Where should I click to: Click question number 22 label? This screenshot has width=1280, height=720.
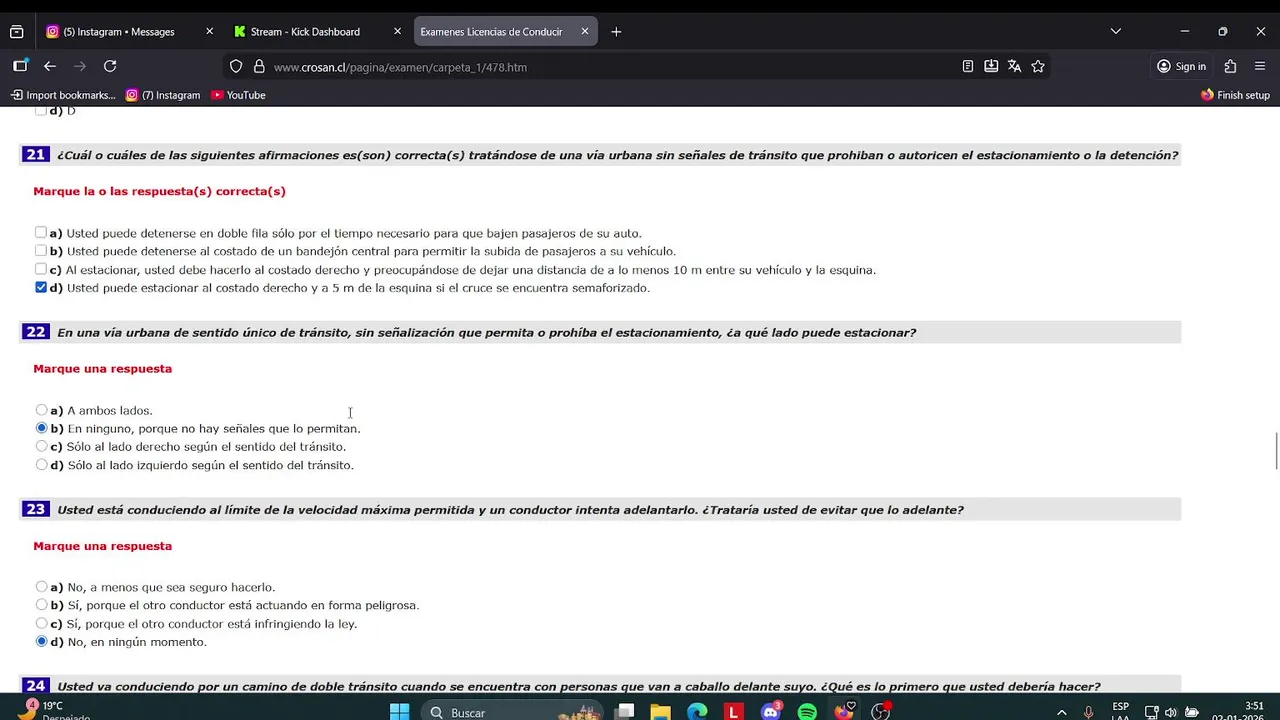[x=35, y=332]
